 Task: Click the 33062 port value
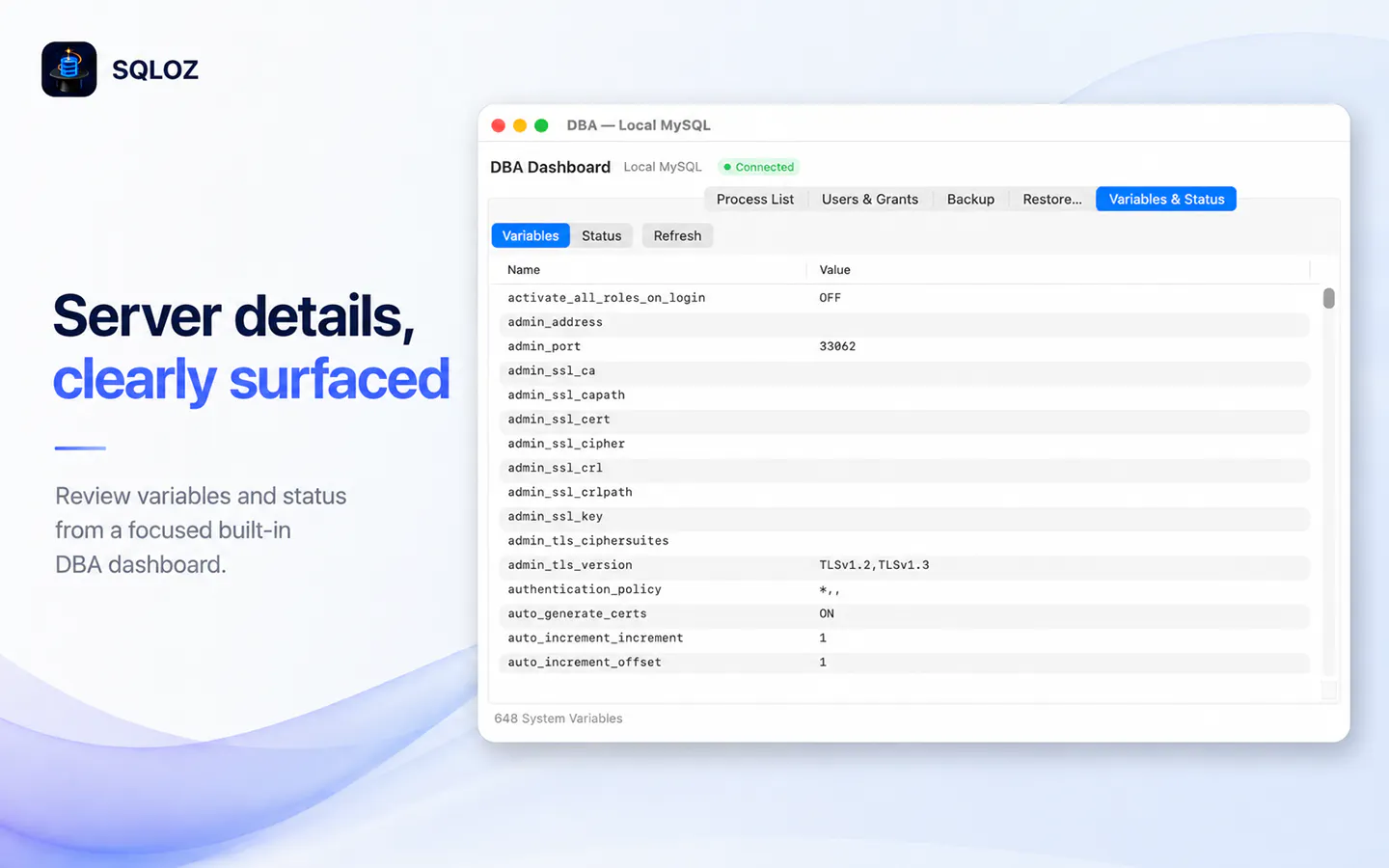(x=837, y=346)
